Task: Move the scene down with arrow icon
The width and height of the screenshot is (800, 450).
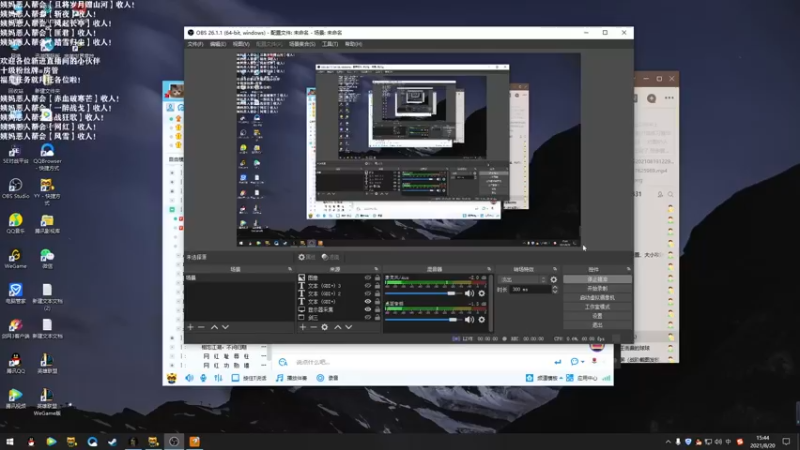Action: [225, 327]
